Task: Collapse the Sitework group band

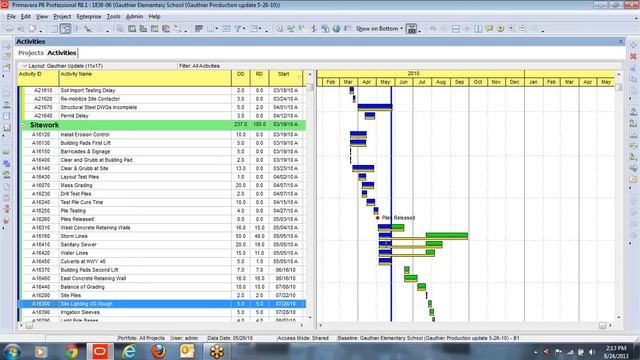Action: click(x=23, y=125)
